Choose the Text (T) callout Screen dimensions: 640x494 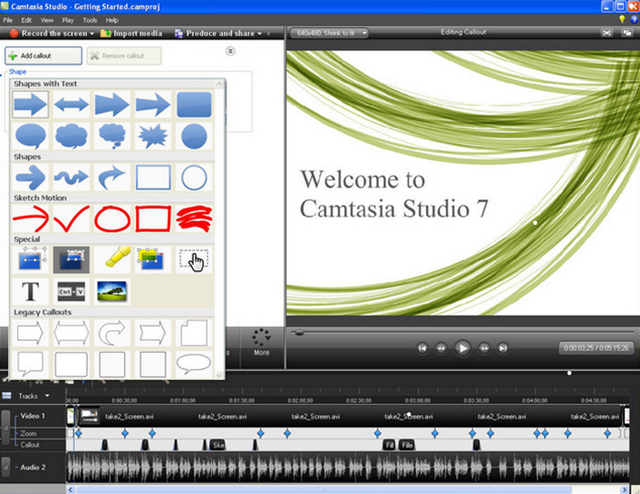pos(30,292)
